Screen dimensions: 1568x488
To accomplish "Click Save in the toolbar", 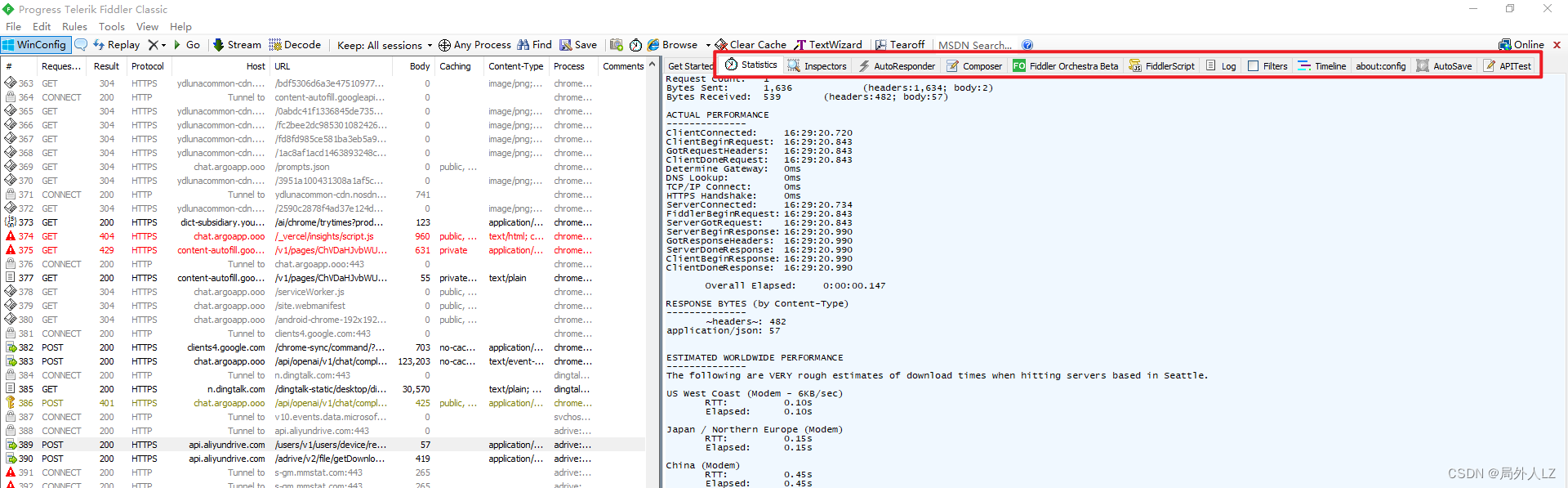I will (578, 45).
